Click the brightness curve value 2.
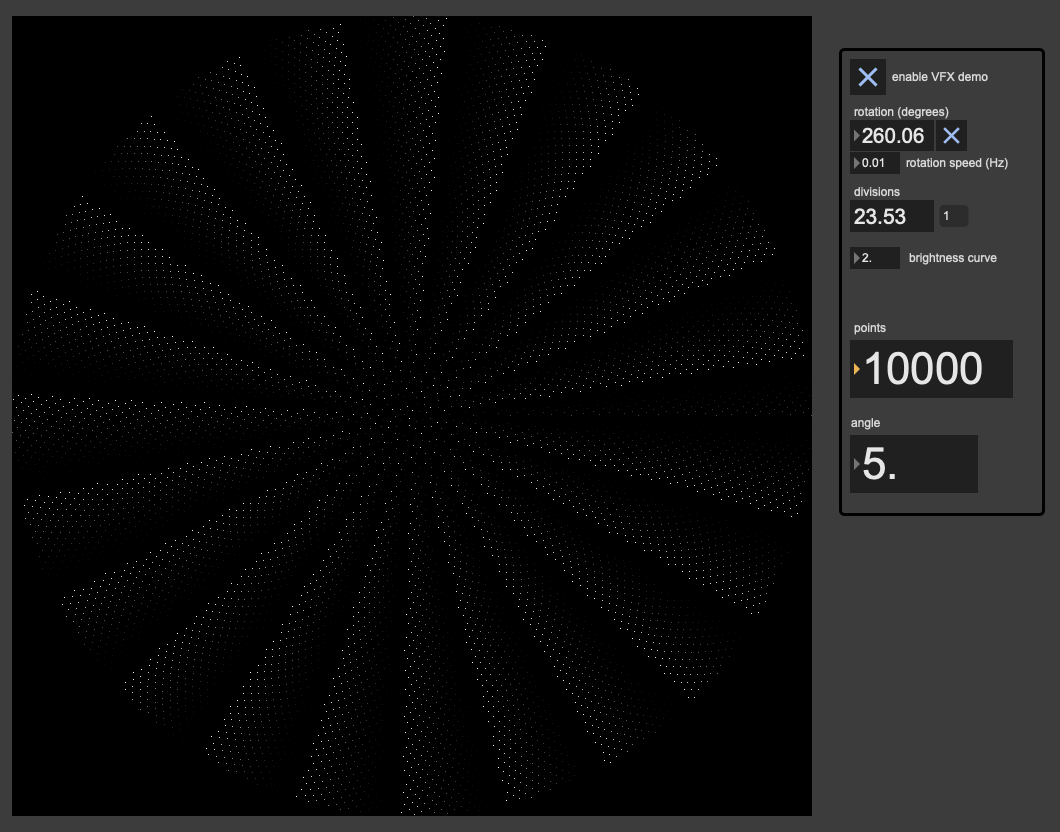Screen dimensions: 1060x832 [878, 258]
